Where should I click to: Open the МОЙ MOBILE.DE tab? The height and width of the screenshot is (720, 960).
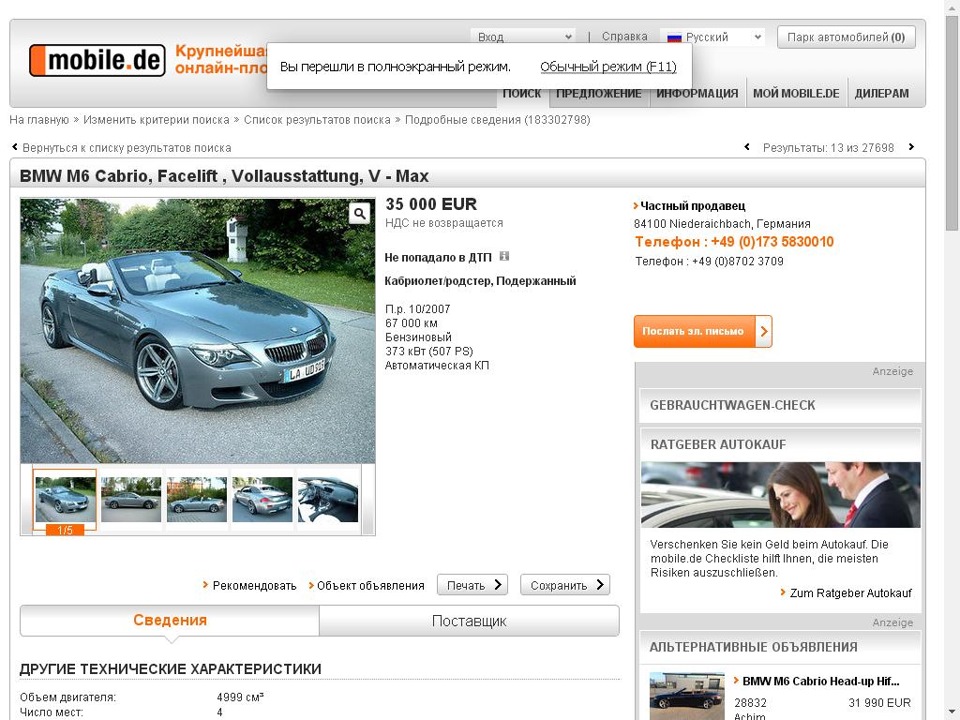796,93
